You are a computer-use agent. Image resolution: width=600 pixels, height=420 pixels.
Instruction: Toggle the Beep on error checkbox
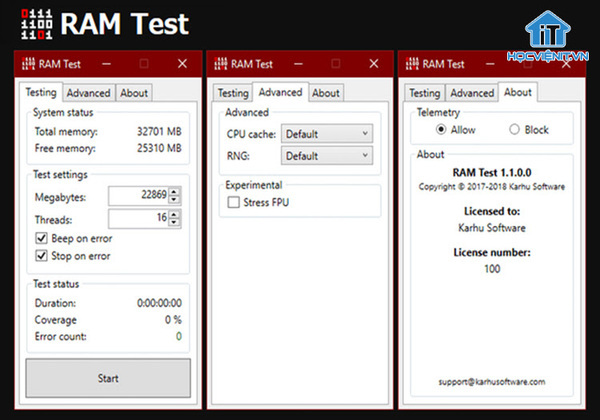point(41,238)
